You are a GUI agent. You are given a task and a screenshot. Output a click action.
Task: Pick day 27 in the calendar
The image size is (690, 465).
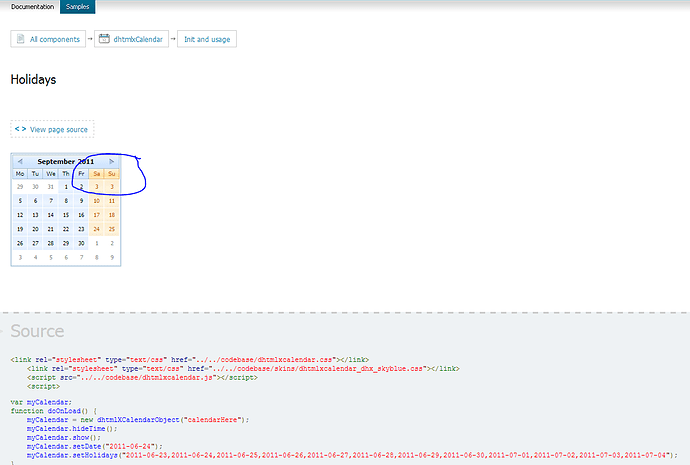(35, 243)
